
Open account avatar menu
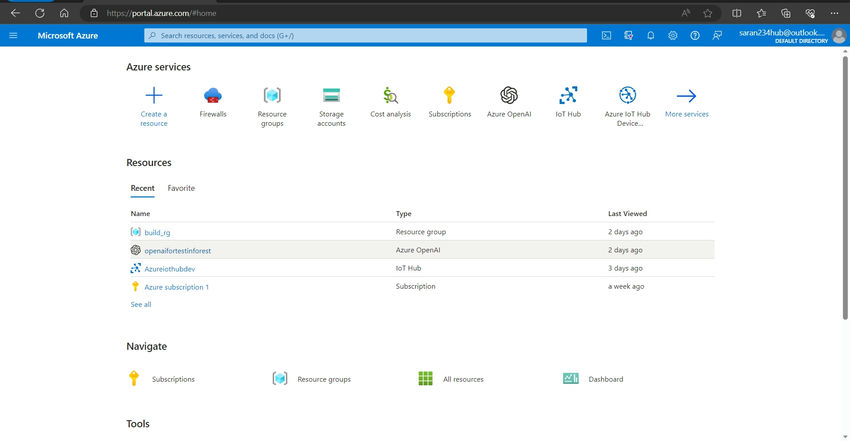tap(839, 36)
